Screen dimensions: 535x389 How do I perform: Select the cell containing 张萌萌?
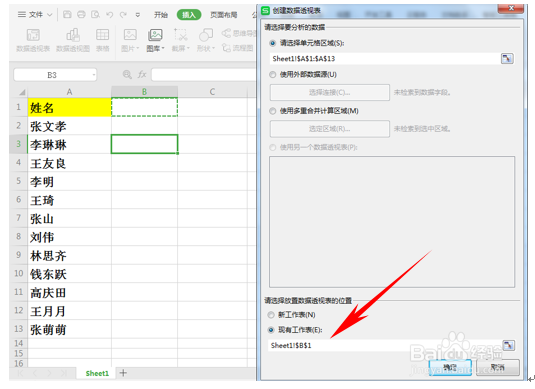(x=69, y=330)
